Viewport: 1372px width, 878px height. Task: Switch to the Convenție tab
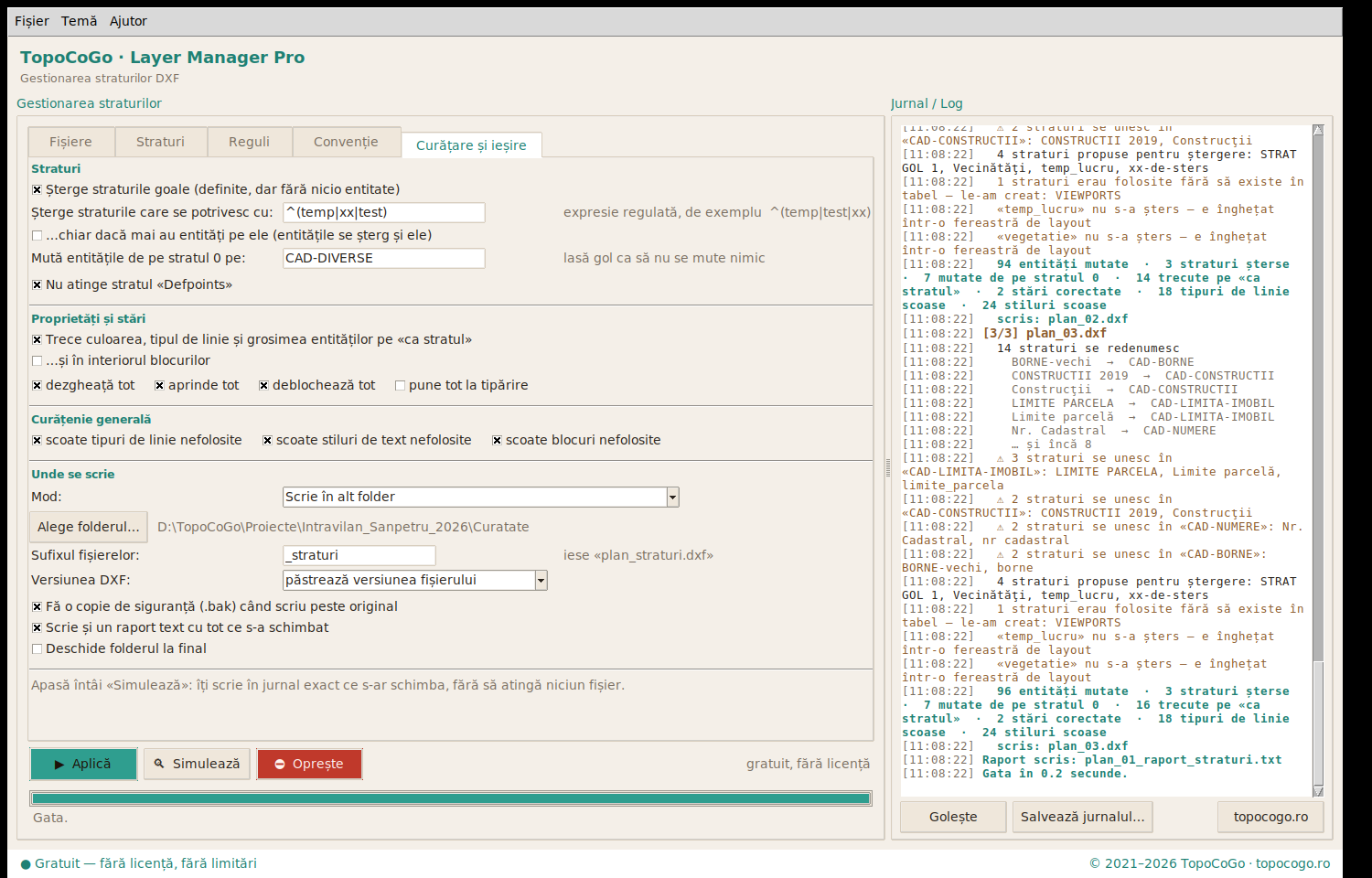pyautogui.click(x=346, y=142)
